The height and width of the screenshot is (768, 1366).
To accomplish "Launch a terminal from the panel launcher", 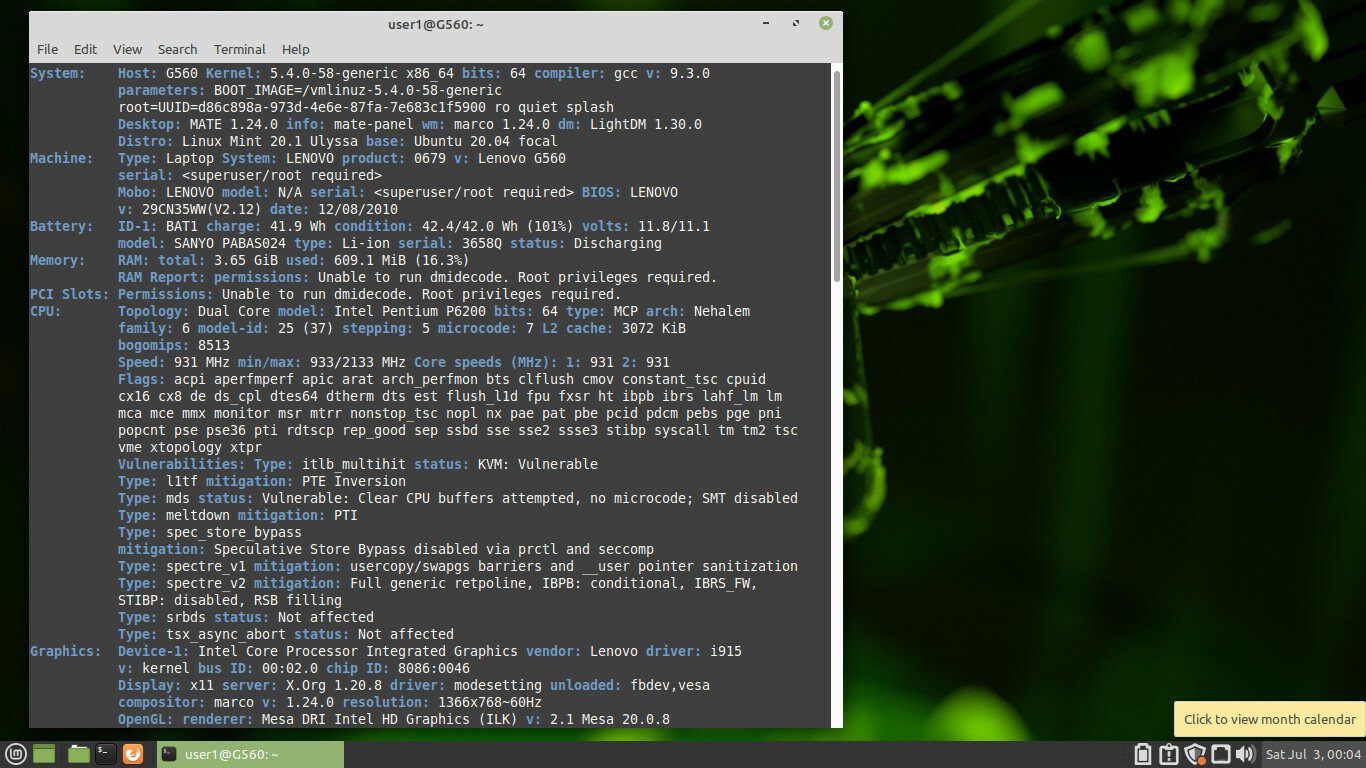I will [x=105, y=754].
